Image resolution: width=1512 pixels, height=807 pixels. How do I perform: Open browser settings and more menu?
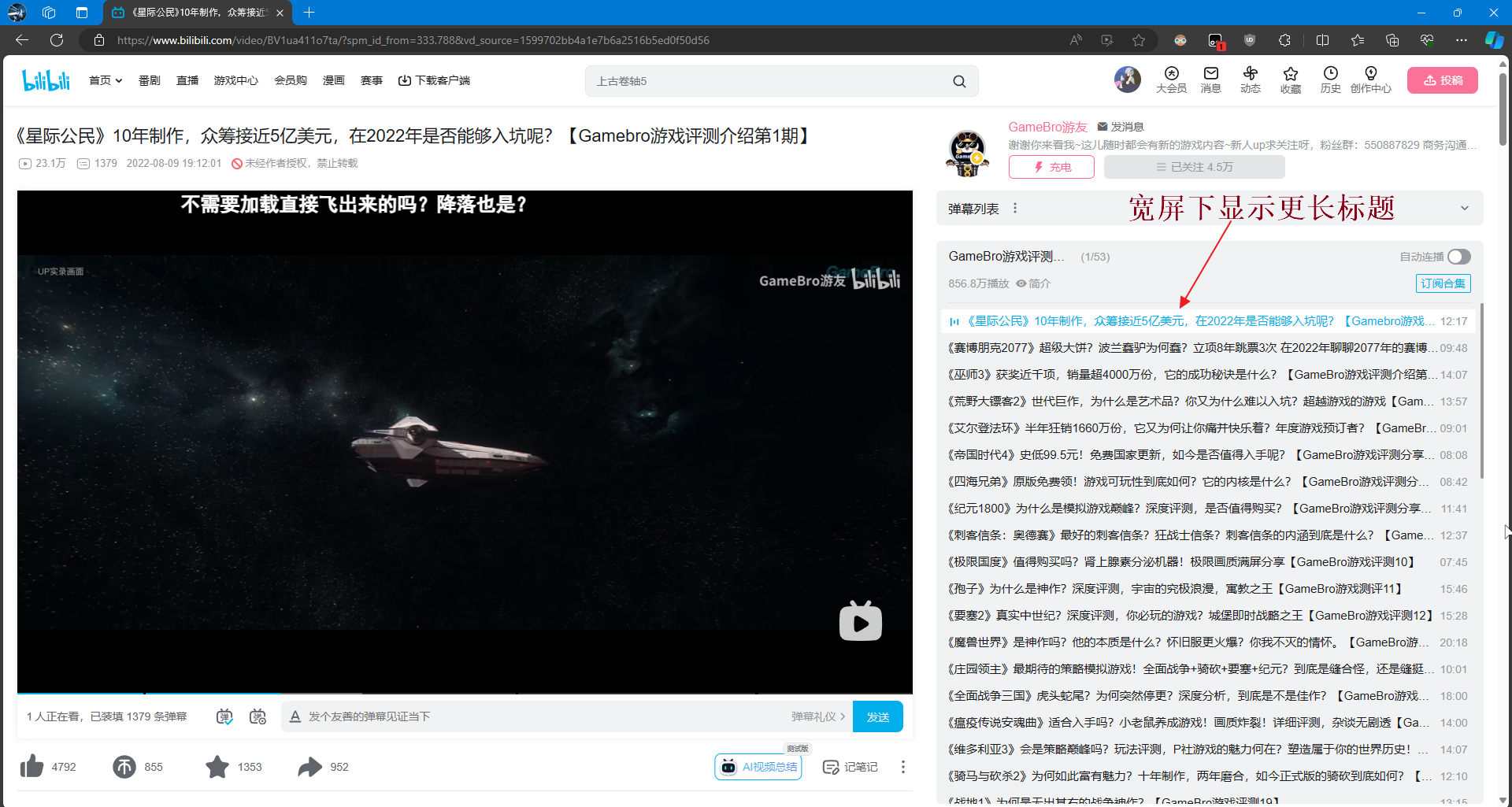tap(1462, 40)
